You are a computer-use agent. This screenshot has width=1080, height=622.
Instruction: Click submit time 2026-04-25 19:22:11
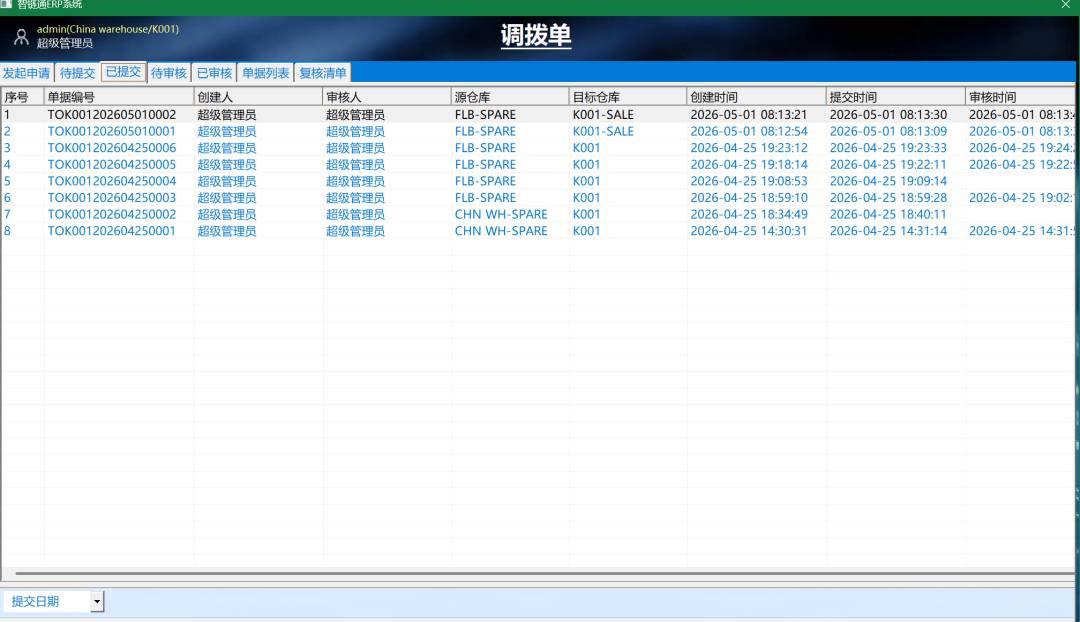click(888, 164)
